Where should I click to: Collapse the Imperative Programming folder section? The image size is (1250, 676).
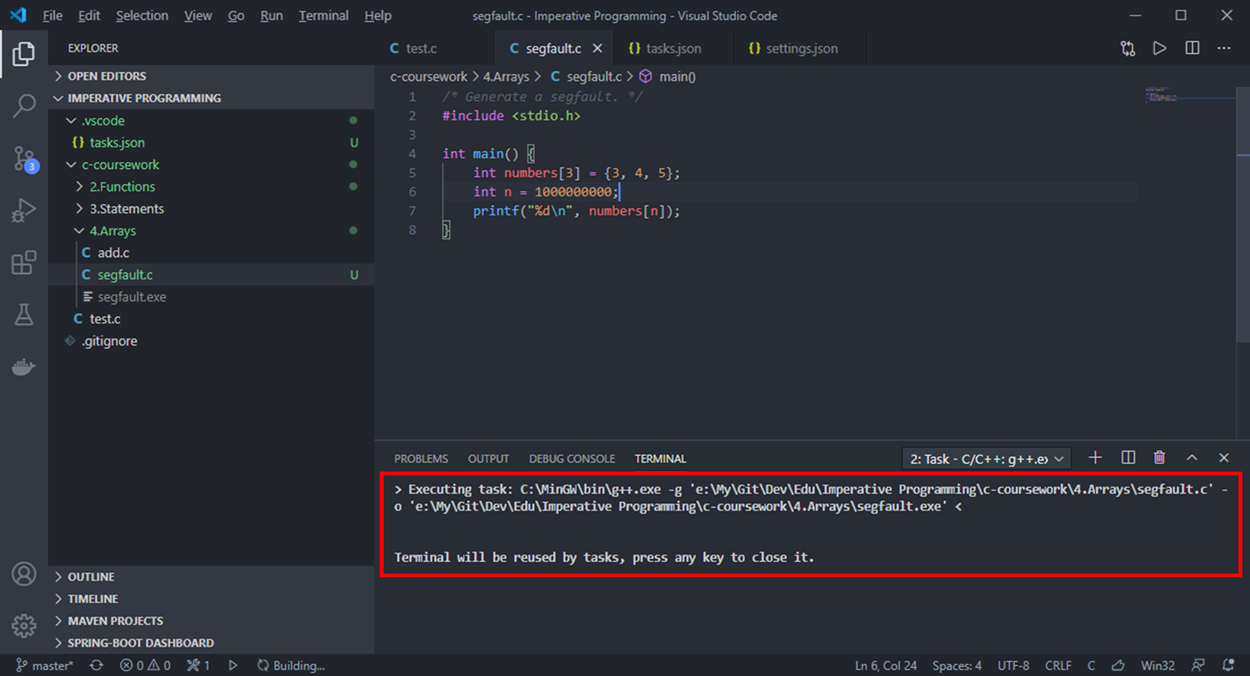[x=211, y=98]
